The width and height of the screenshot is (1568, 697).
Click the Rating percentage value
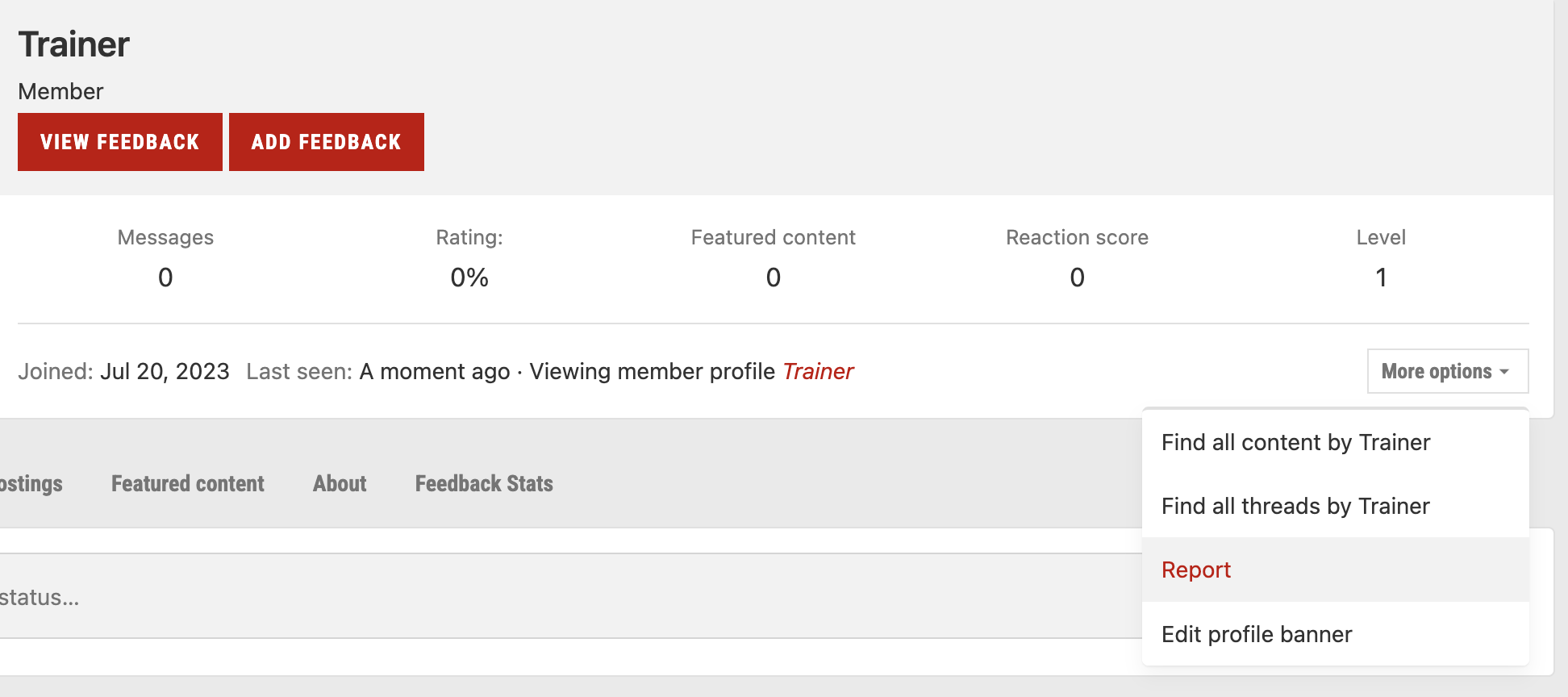tap(469, 278)
